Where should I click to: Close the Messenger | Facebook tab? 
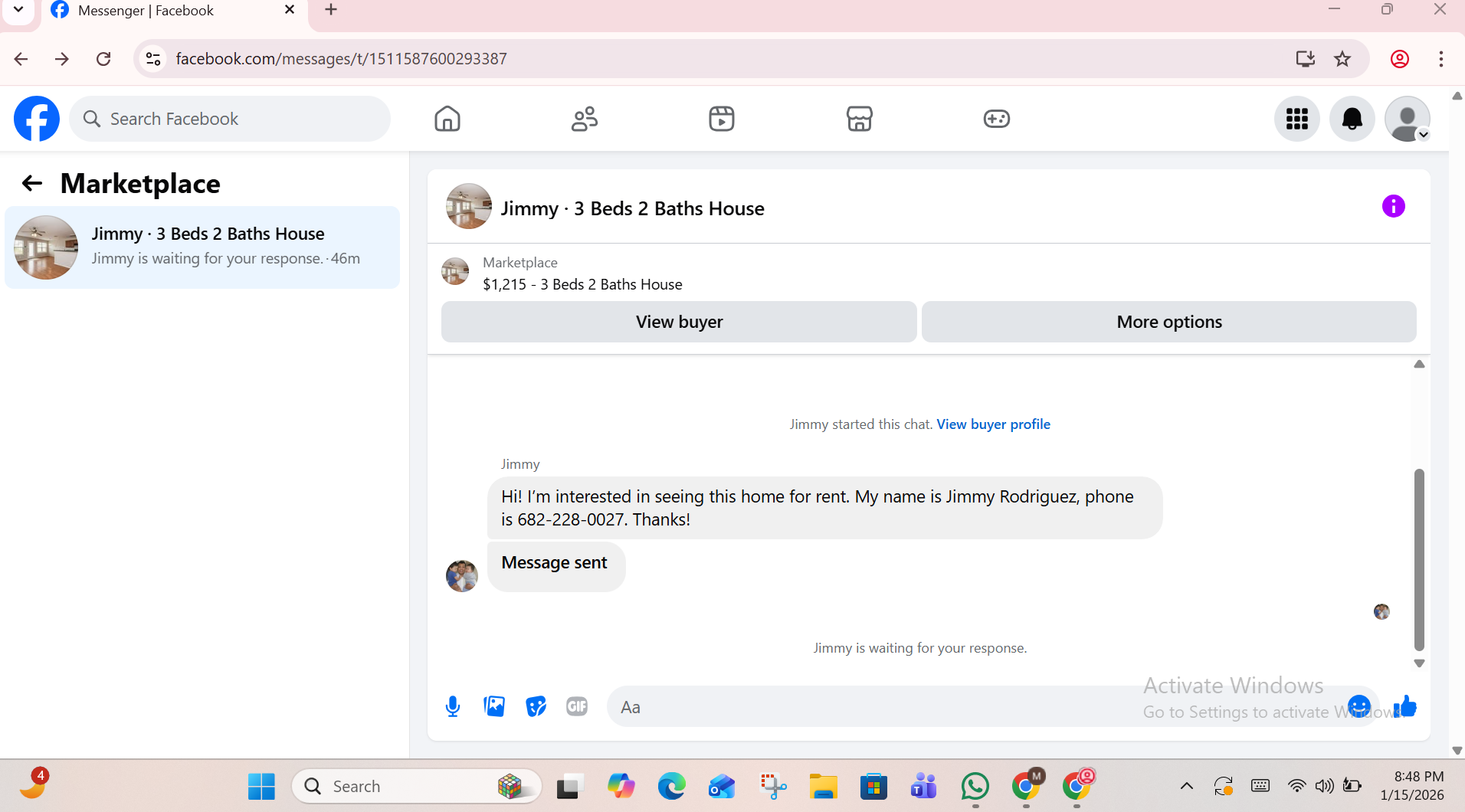[x=290, y=10]
